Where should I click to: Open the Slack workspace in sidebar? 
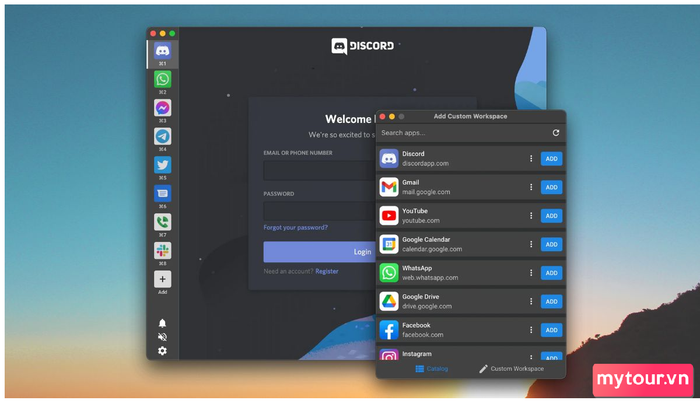[x=162, y=251]
